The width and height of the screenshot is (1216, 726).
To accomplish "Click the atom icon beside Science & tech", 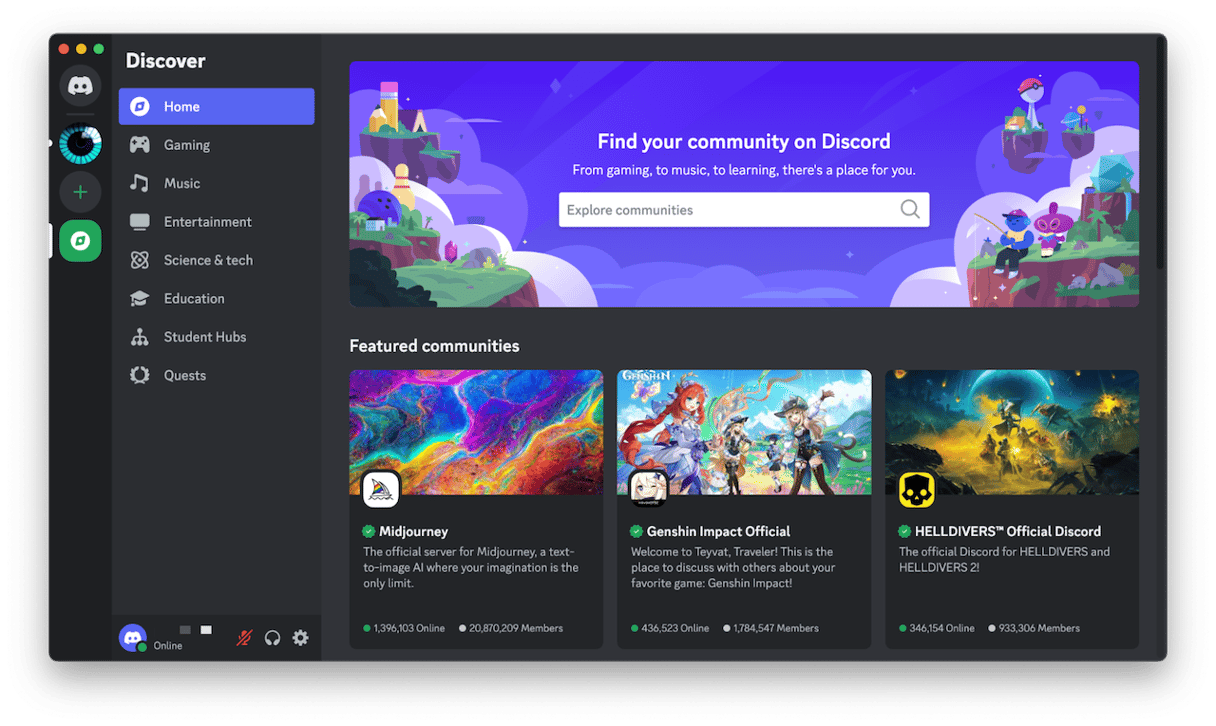I will click(140, 260).
